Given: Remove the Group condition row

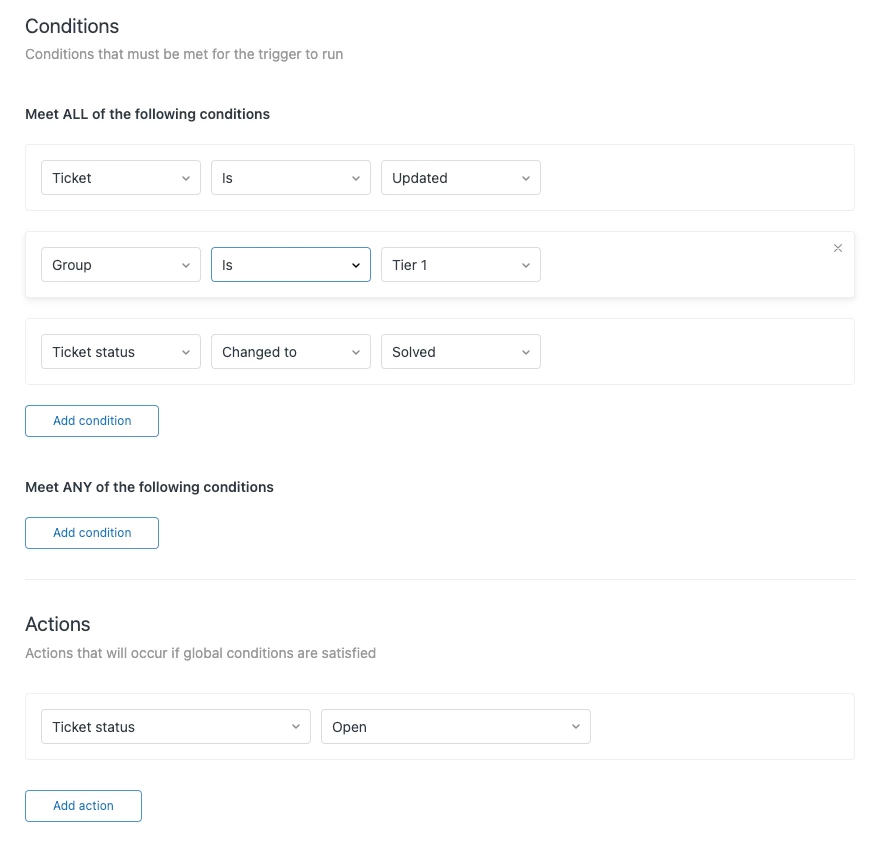Looking at the screenshot, I should [838, 248].
